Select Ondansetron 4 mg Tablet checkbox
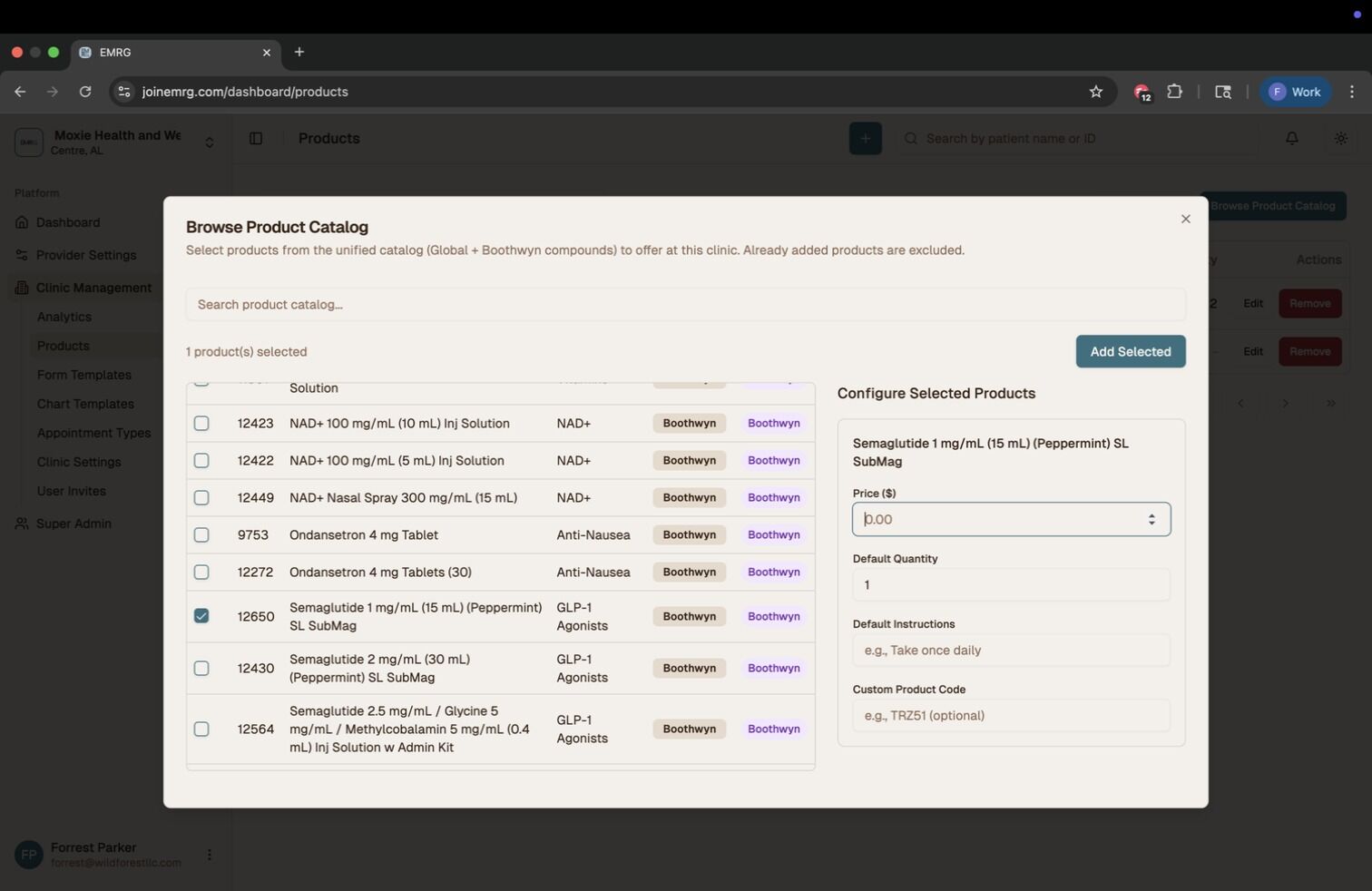Screen dimensions: 1372x891 [201, 535]
